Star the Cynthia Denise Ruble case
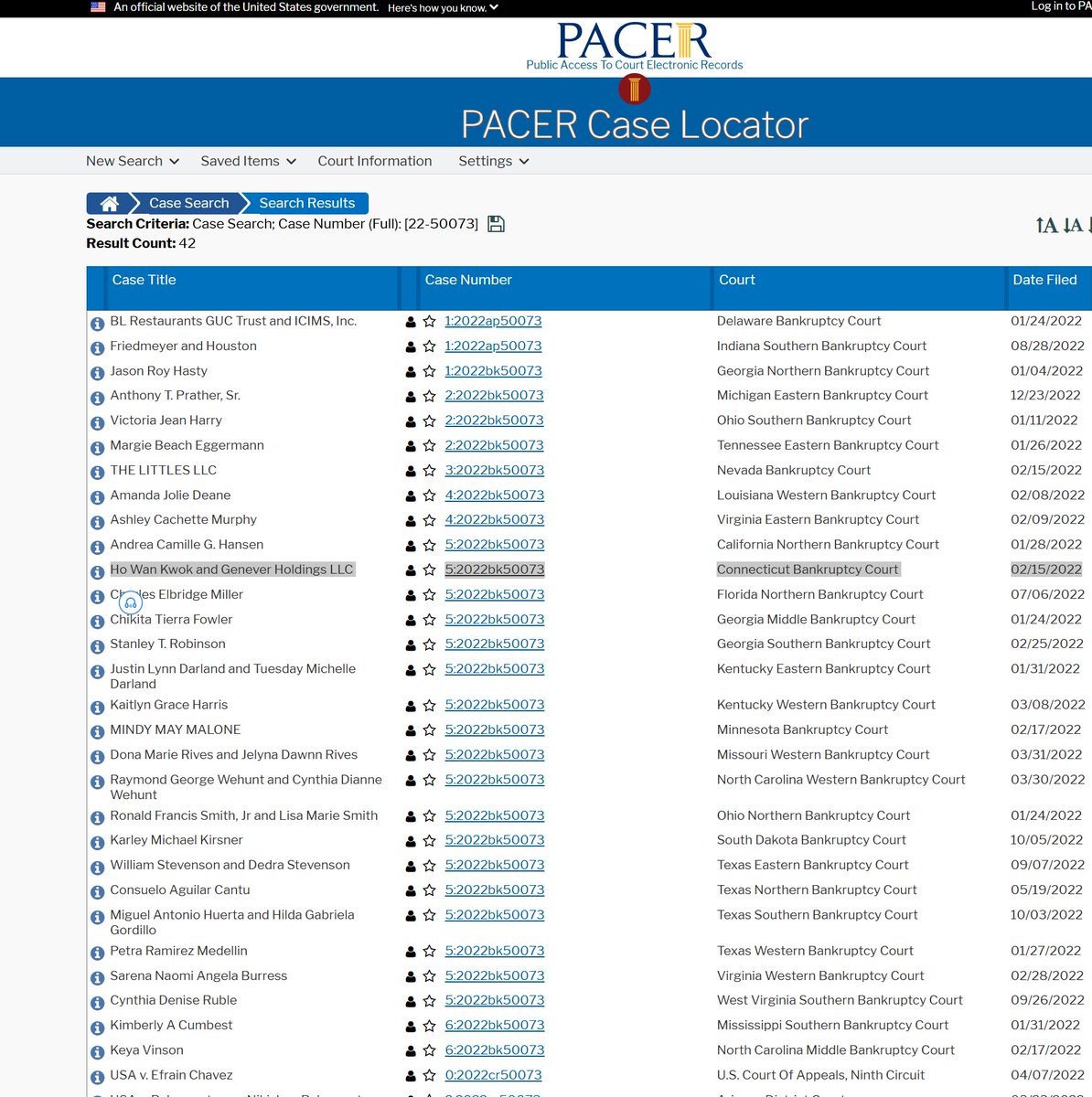Viewport: 1092px width, 1097px height. coord(429,1001)
